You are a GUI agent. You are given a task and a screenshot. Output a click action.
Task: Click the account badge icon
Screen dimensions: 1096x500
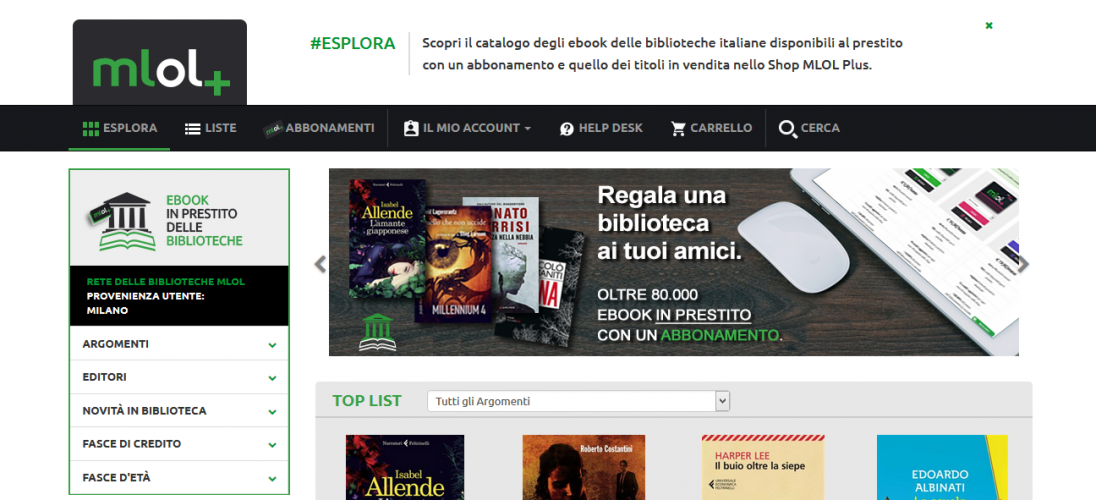tap(411, 129)
